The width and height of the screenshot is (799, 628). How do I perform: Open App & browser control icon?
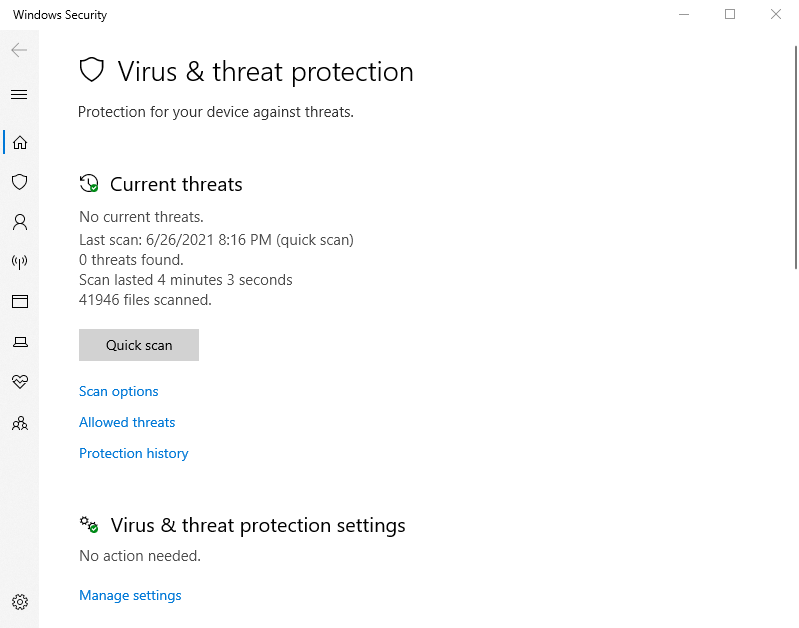coord(19,302)
